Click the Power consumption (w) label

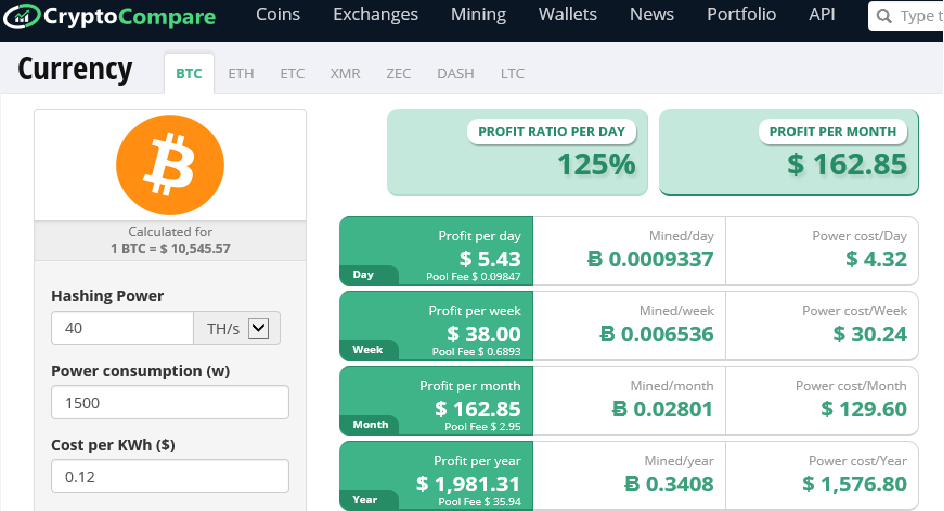tap(140, 371)
